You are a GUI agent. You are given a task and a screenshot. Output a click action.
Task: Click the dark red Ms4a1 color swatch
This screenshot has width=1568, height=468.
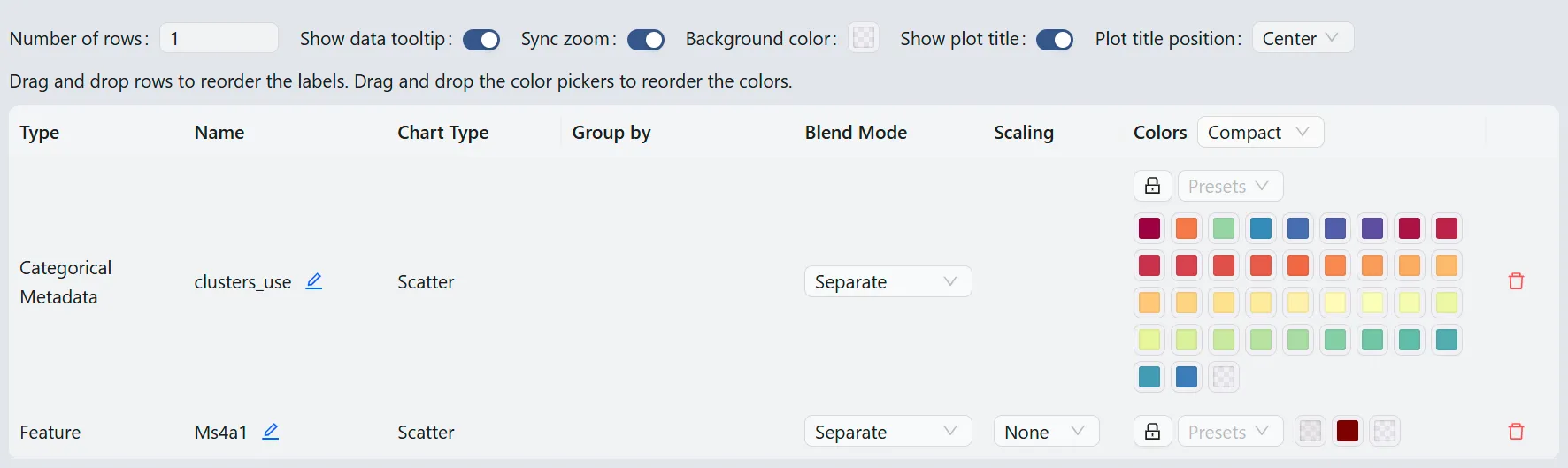coord(1348,432)
